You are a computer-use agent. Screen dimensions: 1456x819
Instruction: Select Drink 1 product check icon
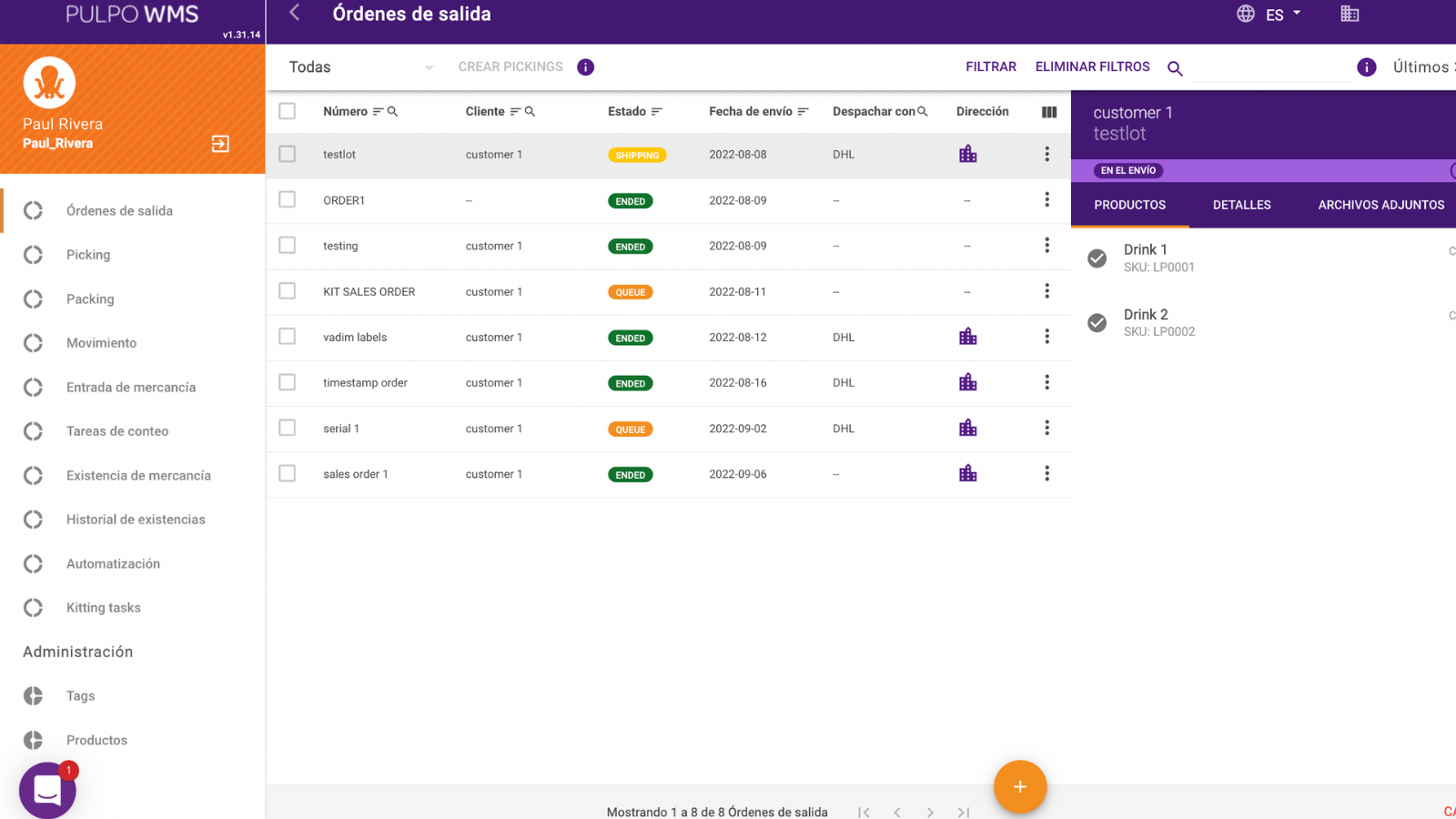pos(1097,258)
